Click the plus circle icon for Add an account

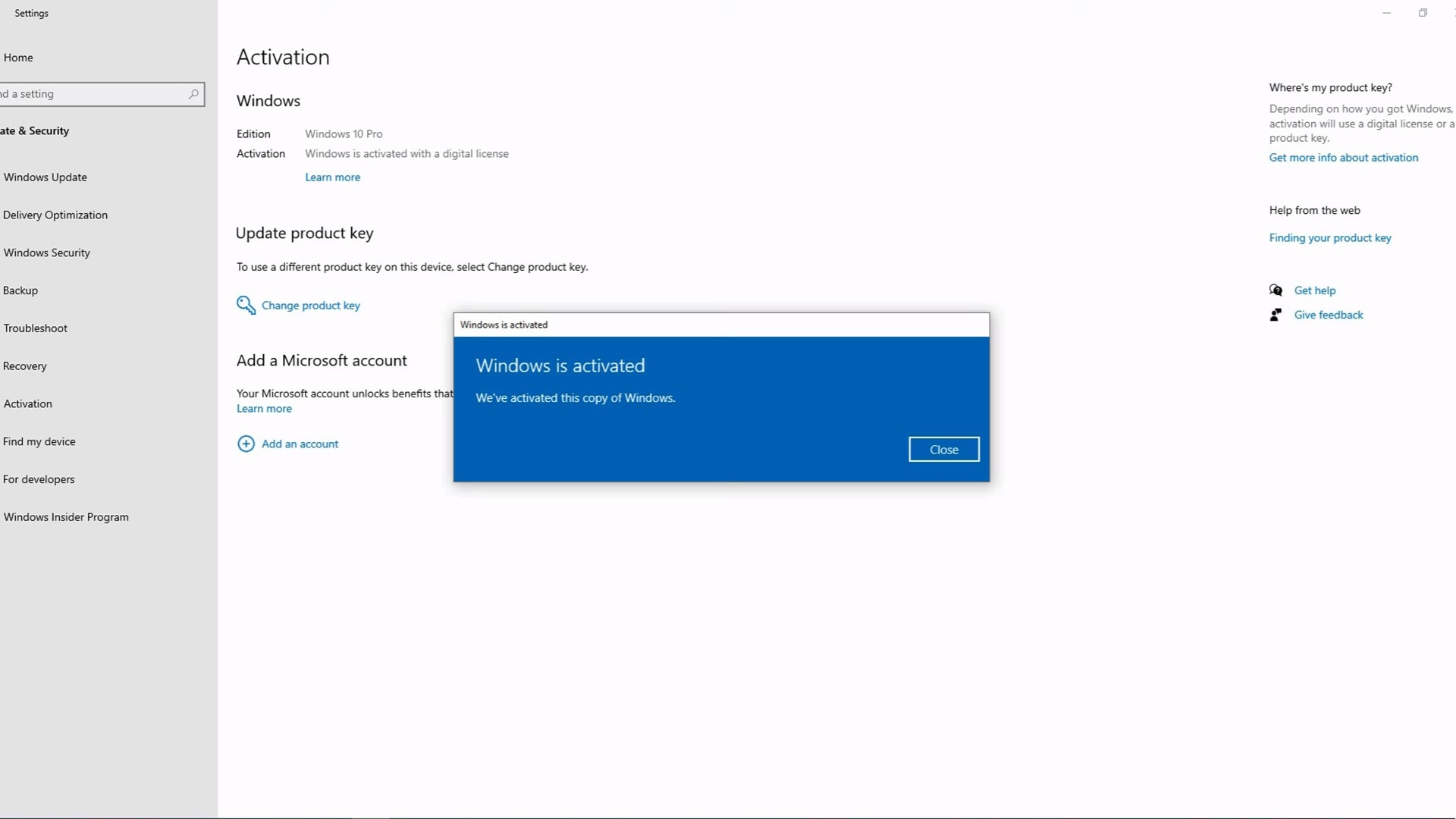tap(246, 444)
